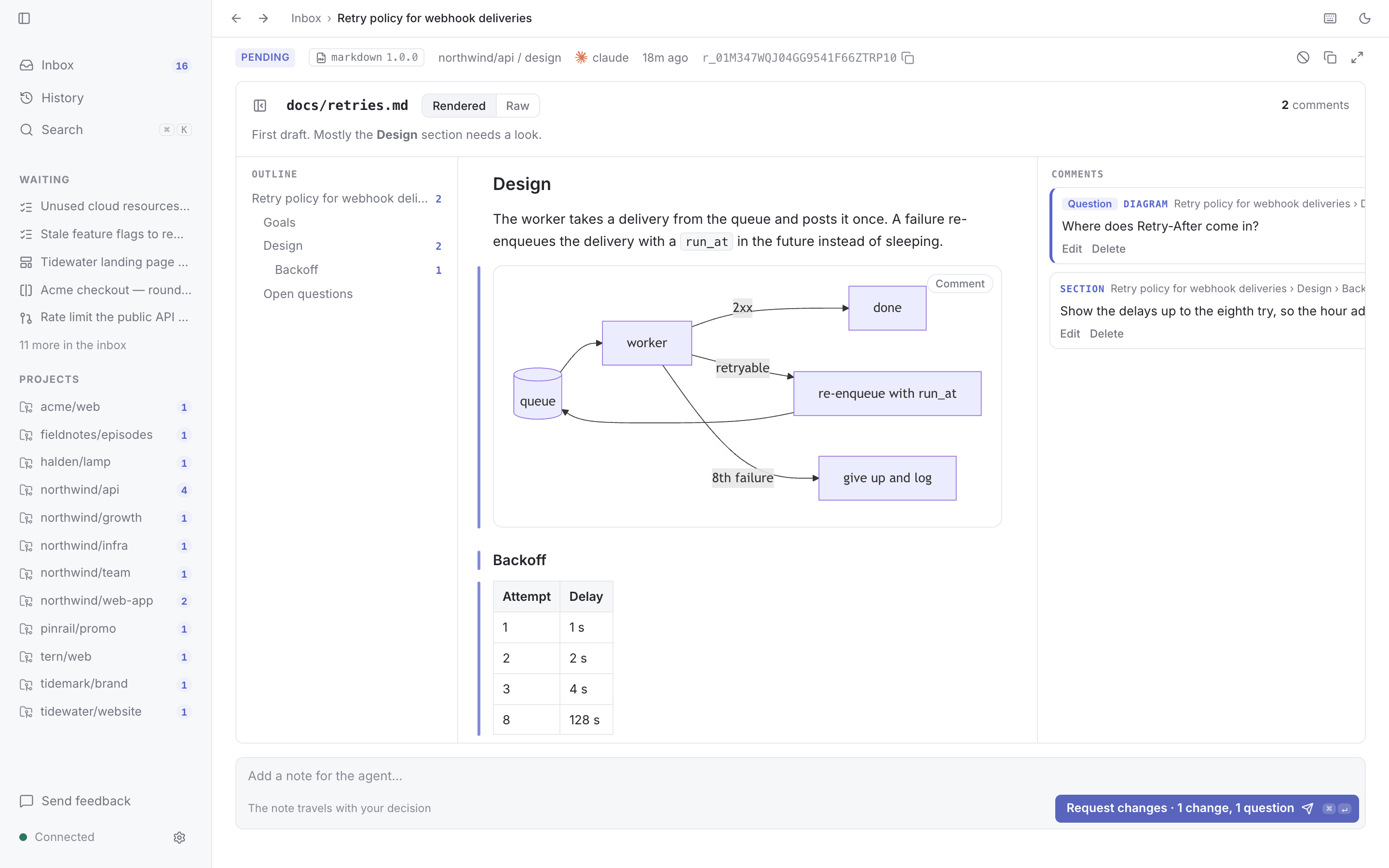
Task: Toggle the outline panel icon beside docs/retries.md
Action: tap(260, 106)
